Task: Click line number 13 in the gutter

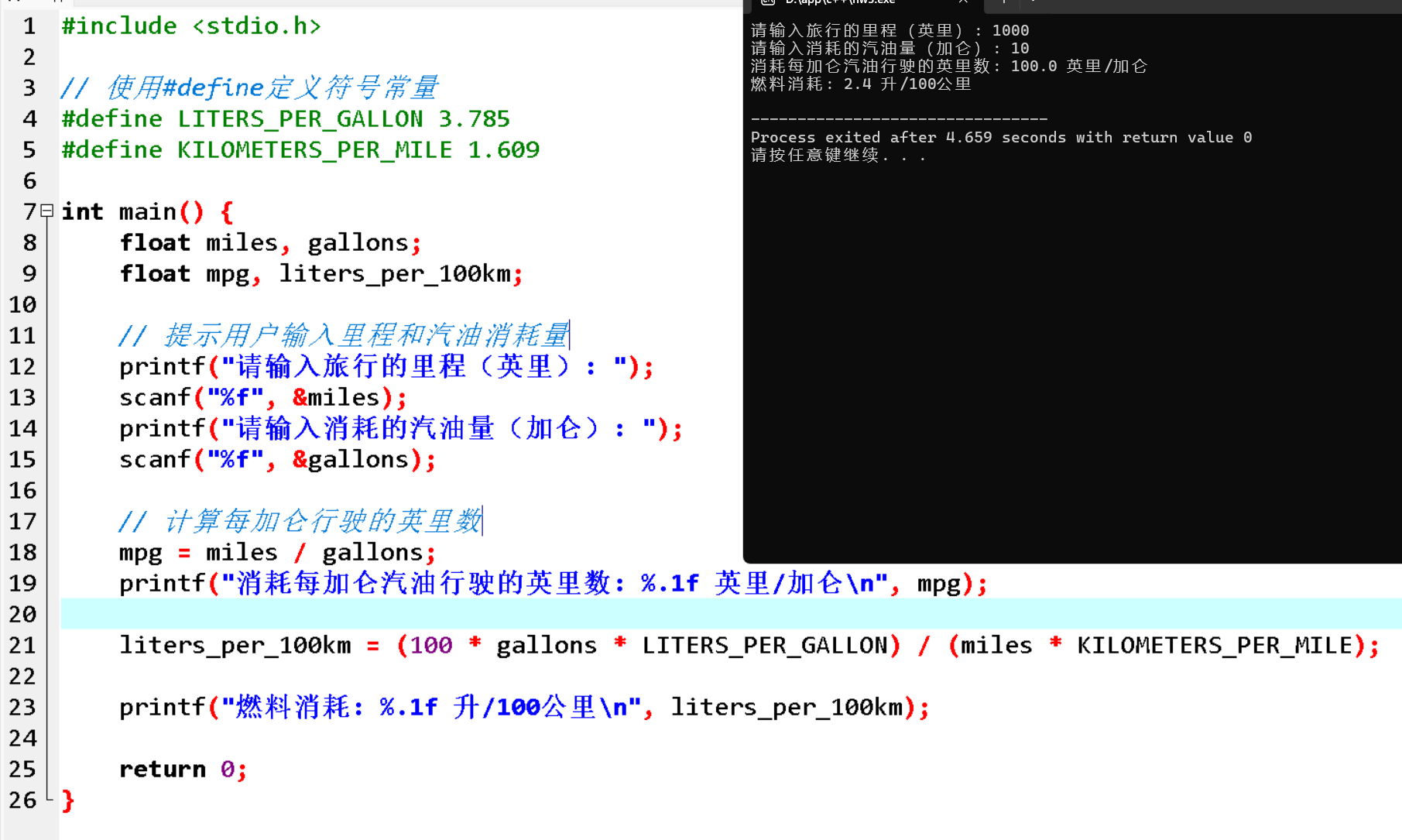Action: 22,398
